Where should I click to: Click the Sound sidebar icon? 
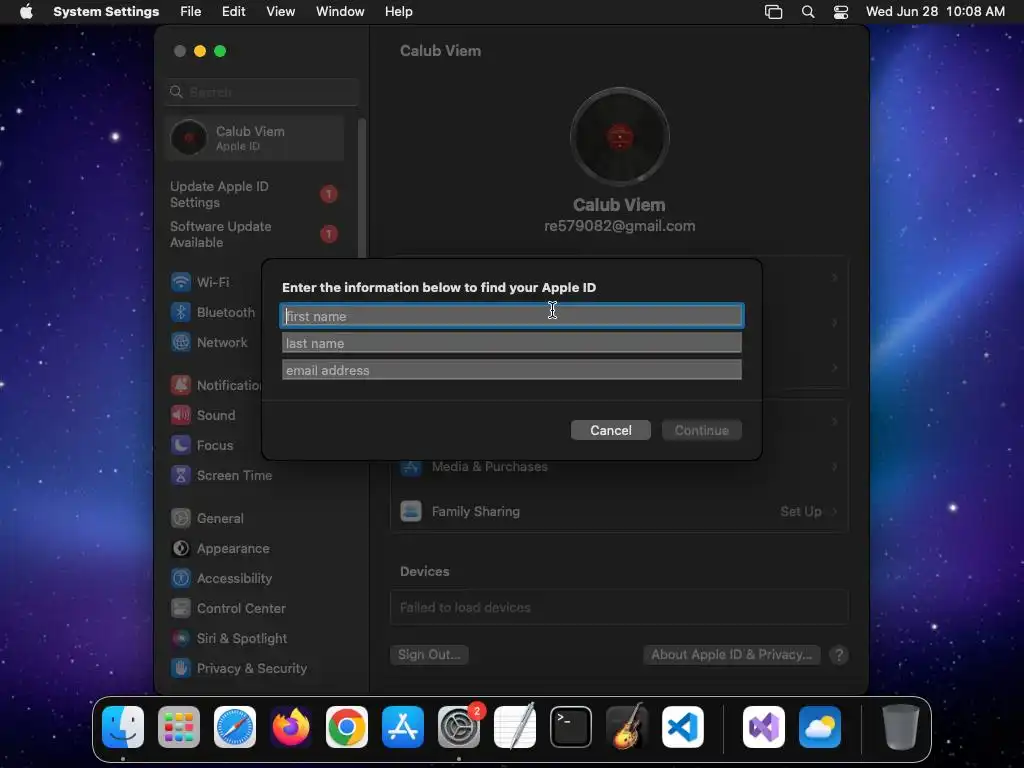(181, 415)
